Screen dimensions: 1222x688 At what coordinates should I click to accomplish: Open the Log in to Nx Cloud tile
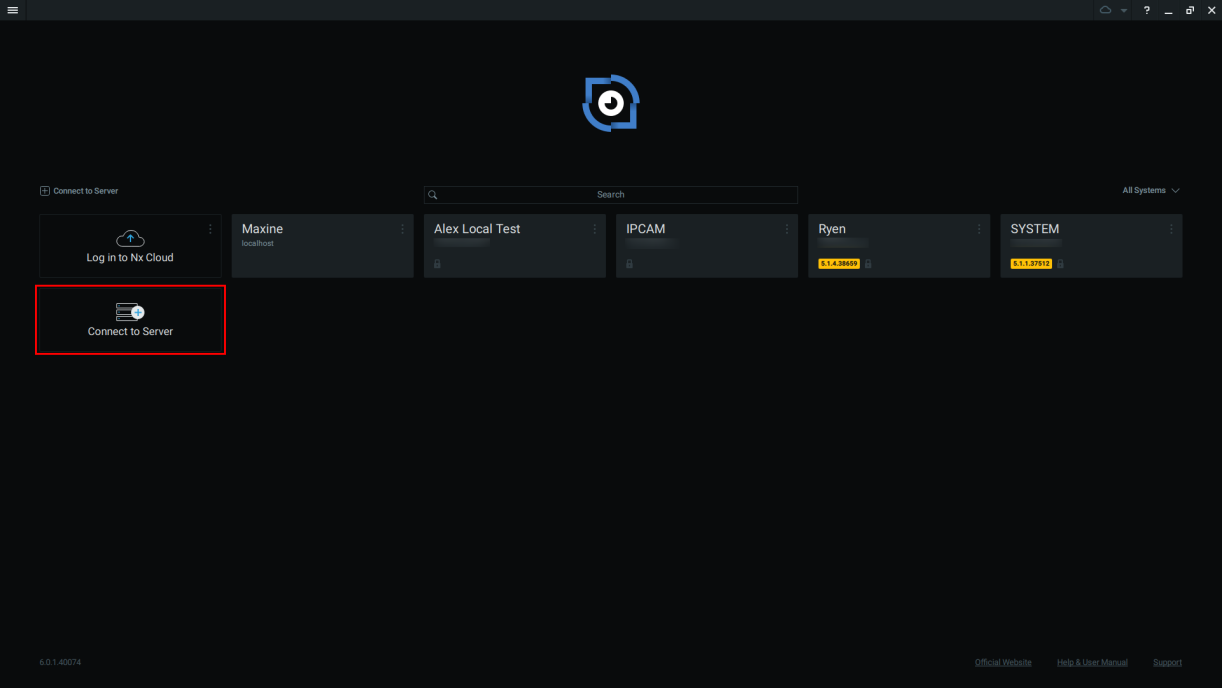tap(130, 246)
